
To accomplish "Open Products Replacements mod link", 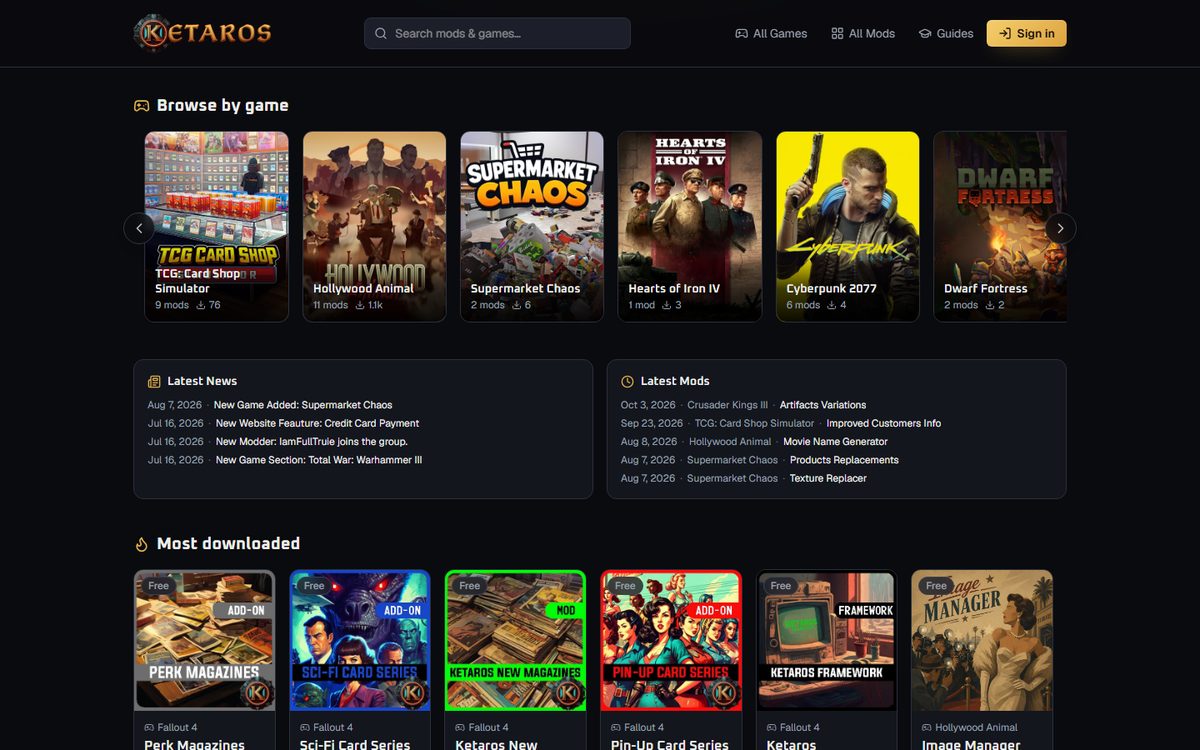I will (x=844, y=460).
